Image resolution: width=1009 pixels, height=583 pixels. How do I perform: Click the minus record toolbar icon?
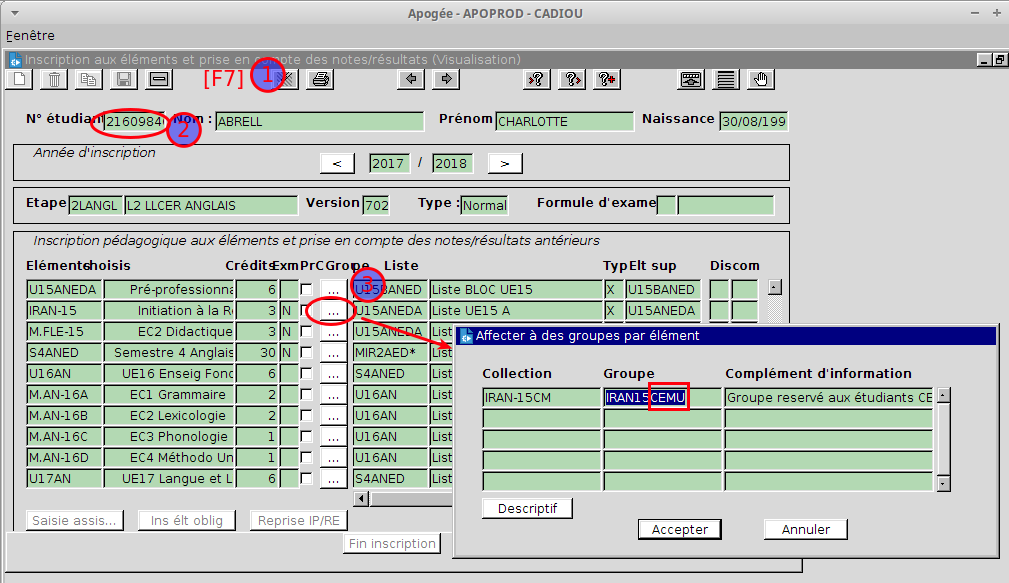click(x=158, y=79)
